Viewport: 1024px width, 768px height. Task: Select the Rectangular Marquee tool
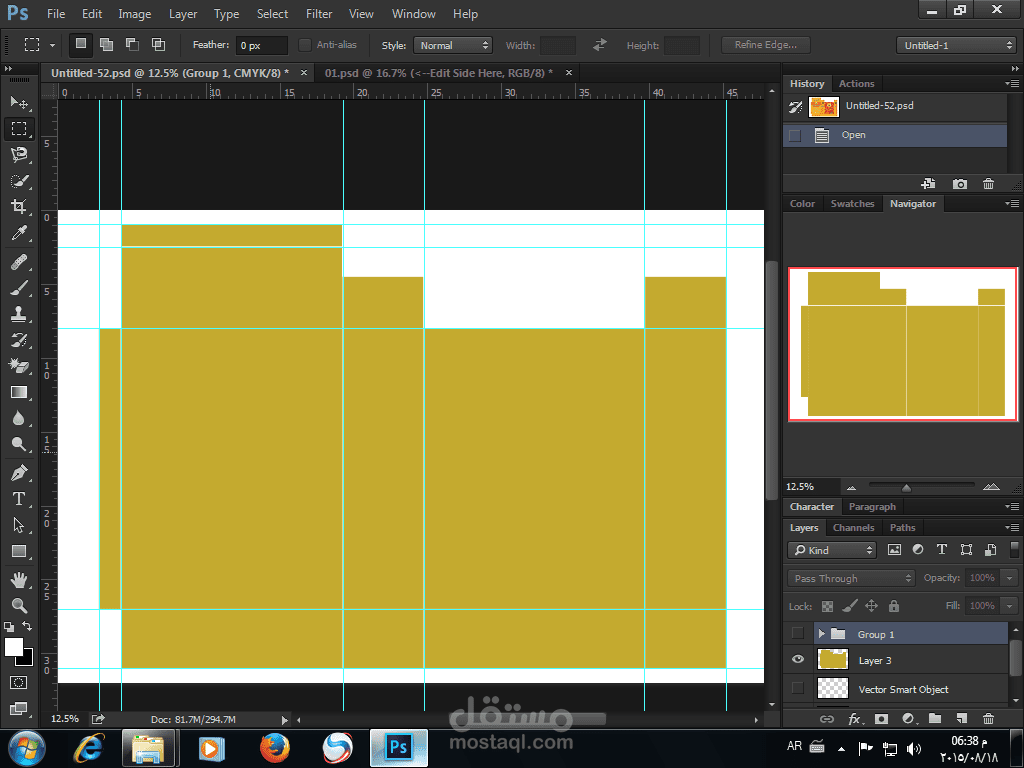[x=19, y=129]
